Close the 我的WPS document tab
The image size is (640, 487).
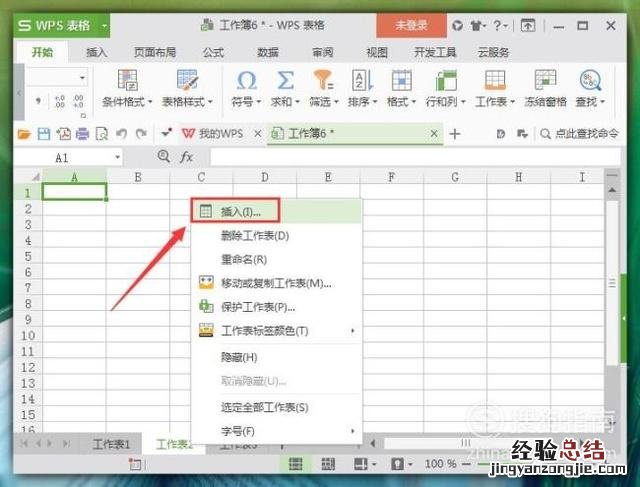[257, 133]
